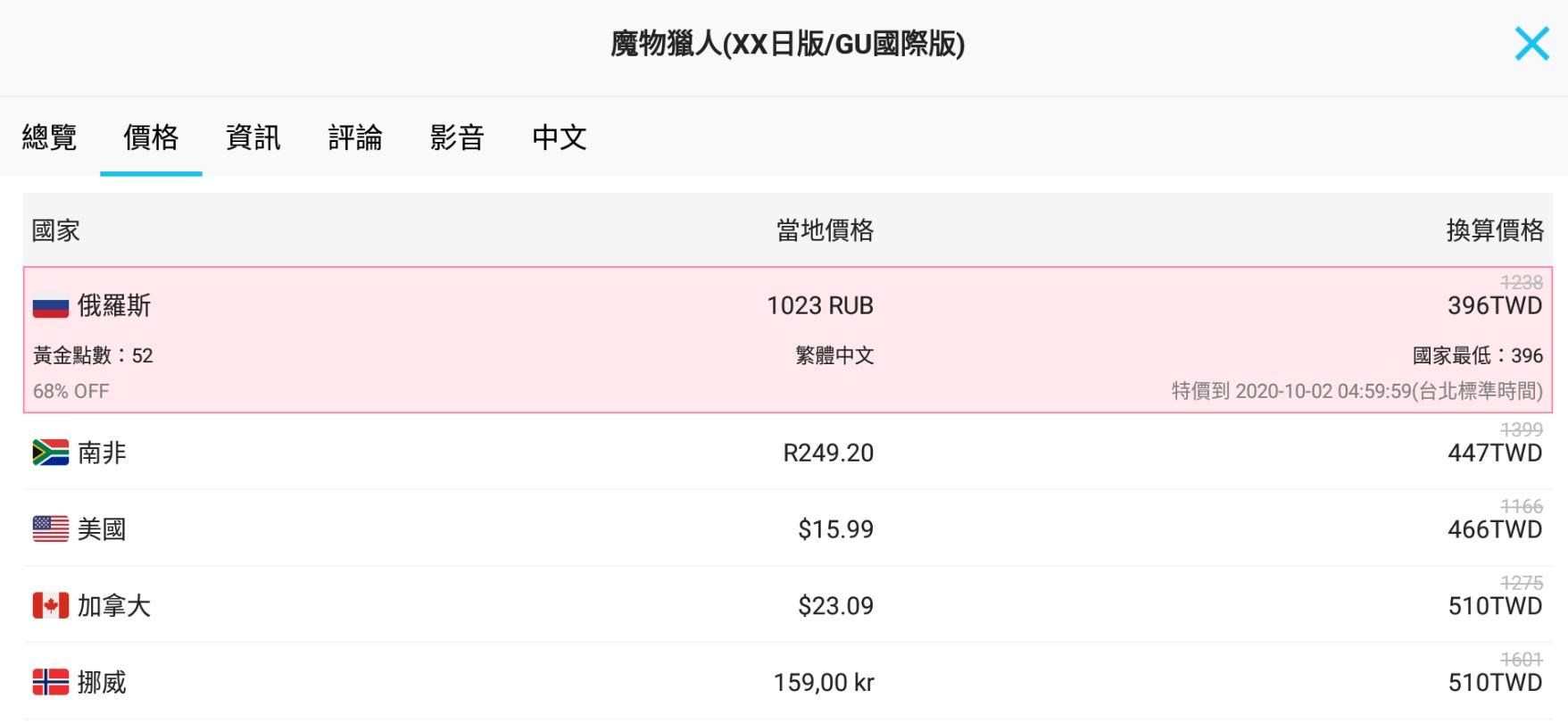Screen dimensions: 1568x723
Task: Open the 影音 tab
Action: tap(457, 137)
